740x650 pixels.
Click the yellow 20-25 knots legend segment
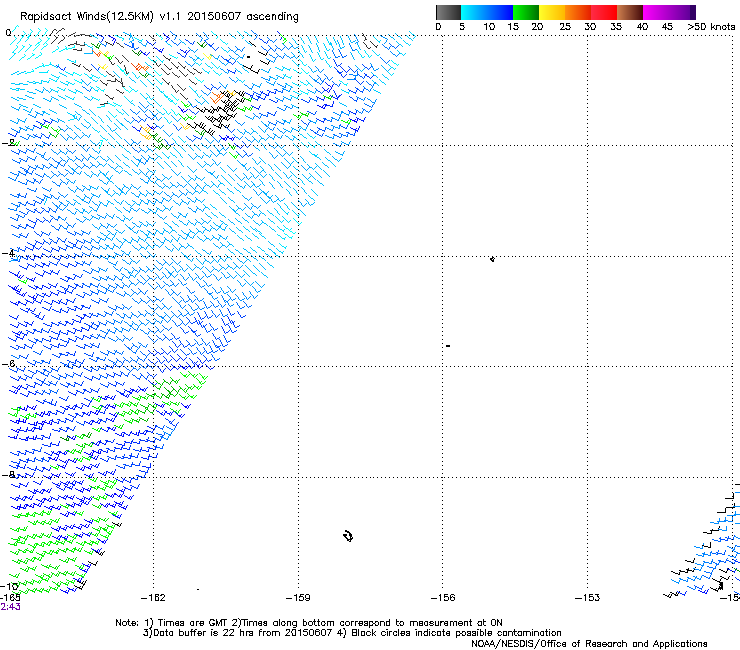pyautogui.click(x=552, y=12)
